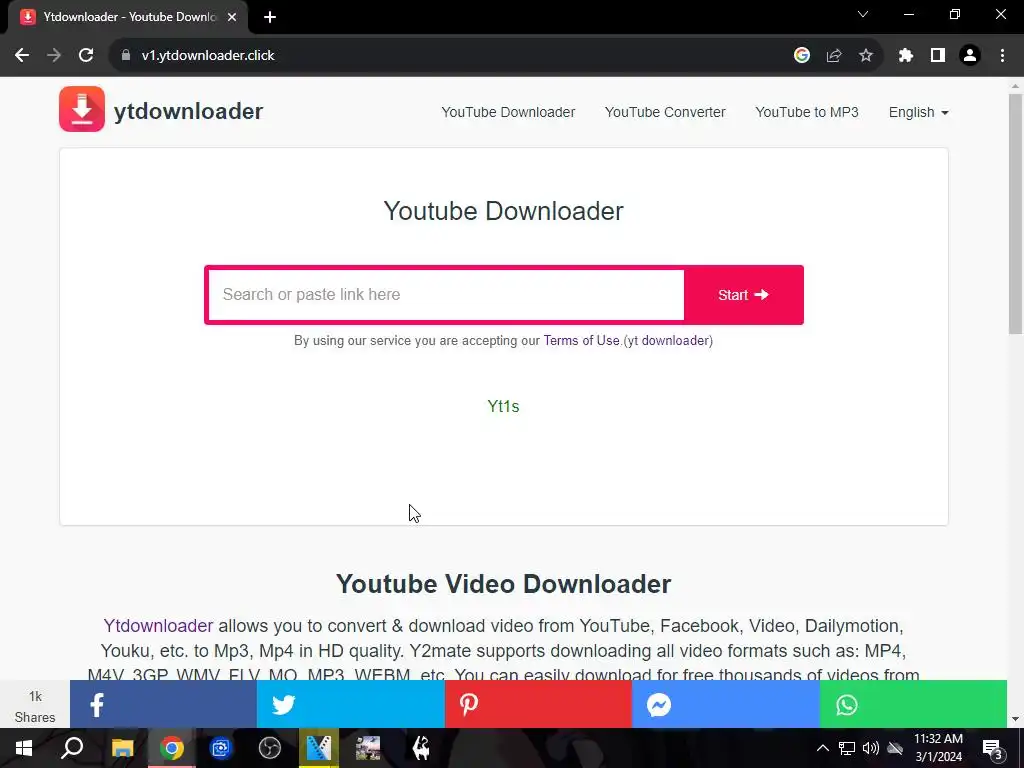Open the Chrome extensions puzzle icon
This screenshot has width=1024, height=768.
906,56
